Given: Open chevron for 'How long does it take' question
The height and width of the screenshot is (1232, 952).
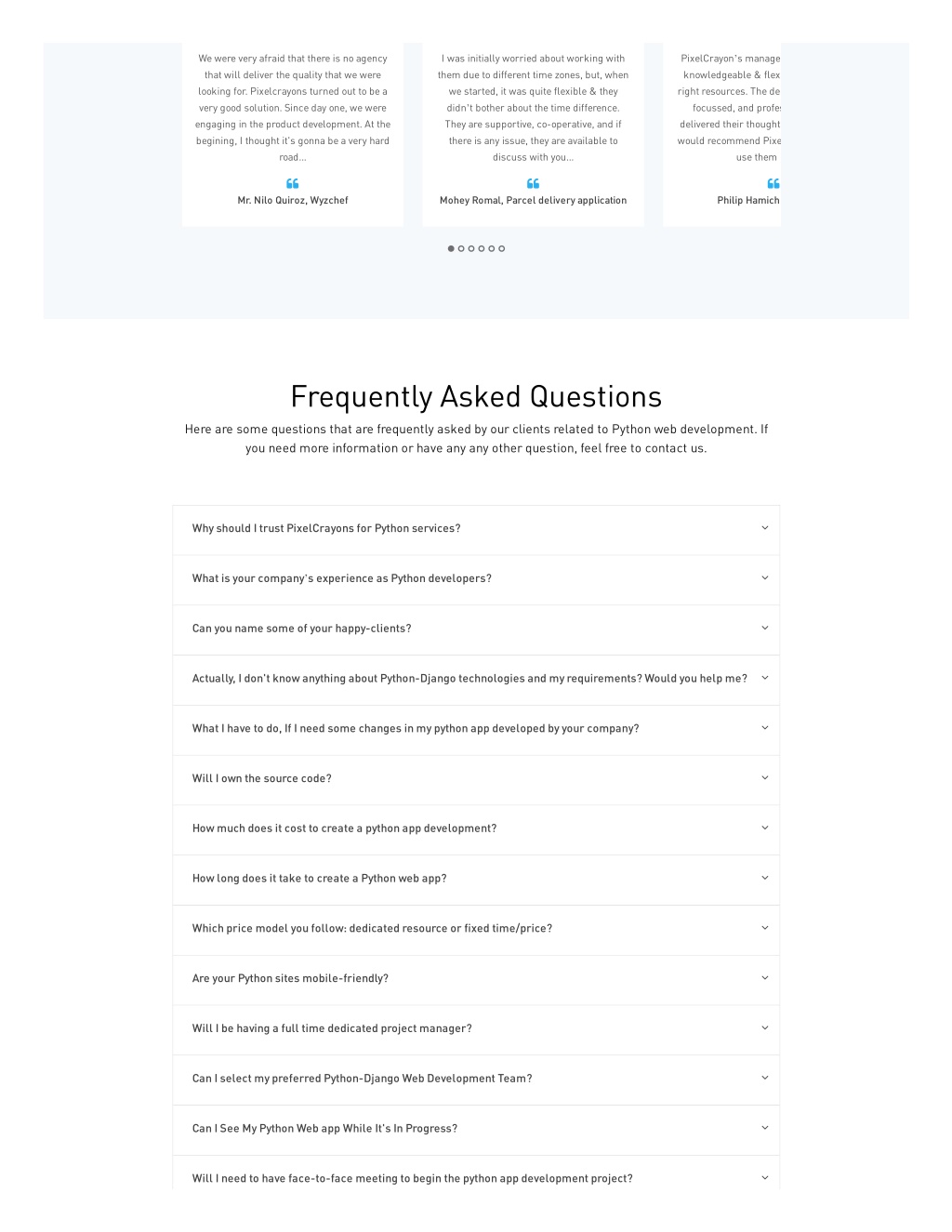Looking at the screenshot, I should click(765, 878).
